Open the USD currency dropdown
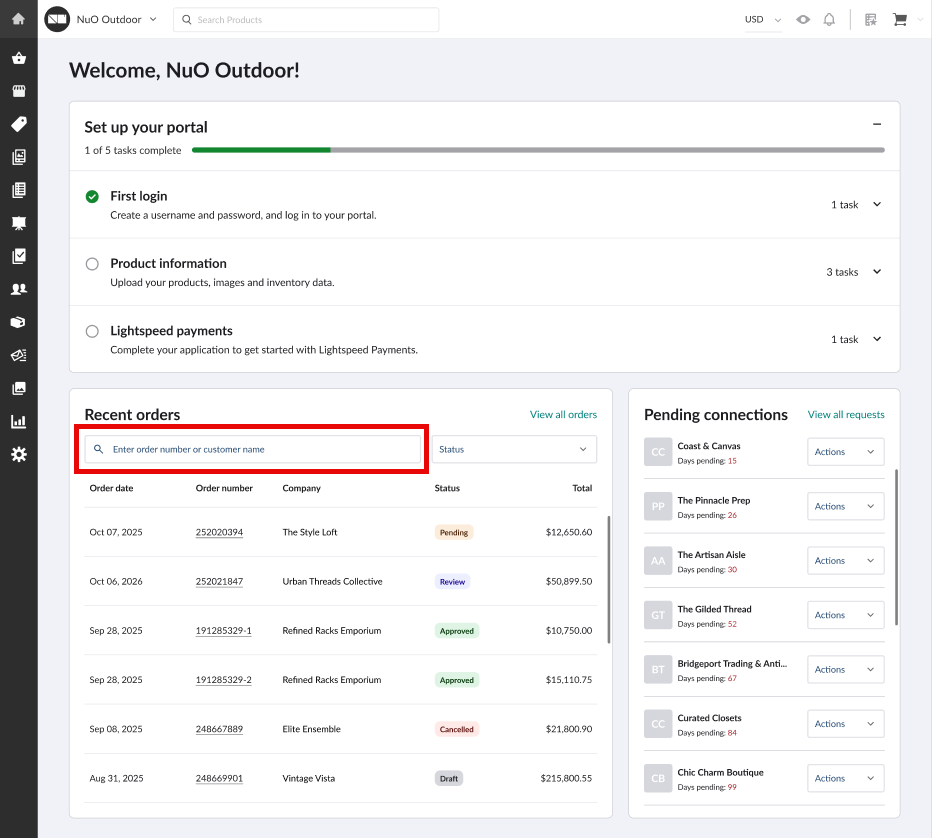Viewport: 932px width, 838px height. (x=763, y=19)
